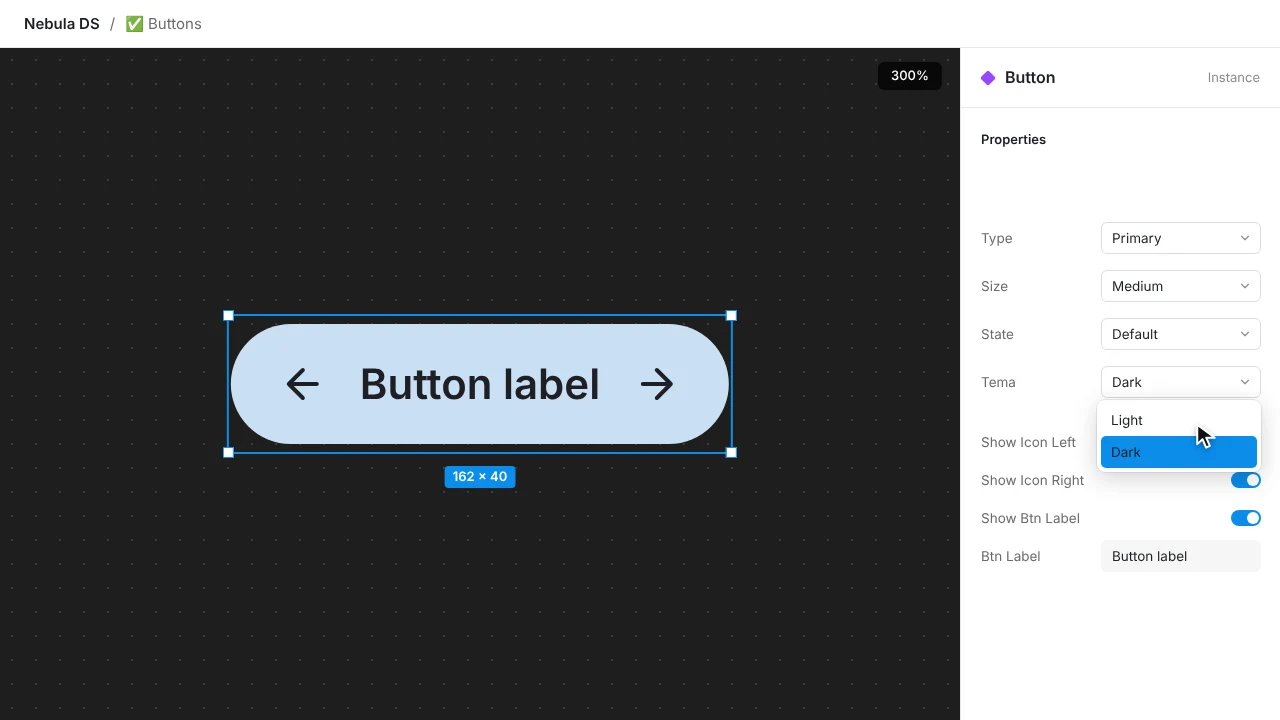Disable the Show Btn Label switch
The width and height of the screenshot is (1280, 720).
tap(1246, 518)
